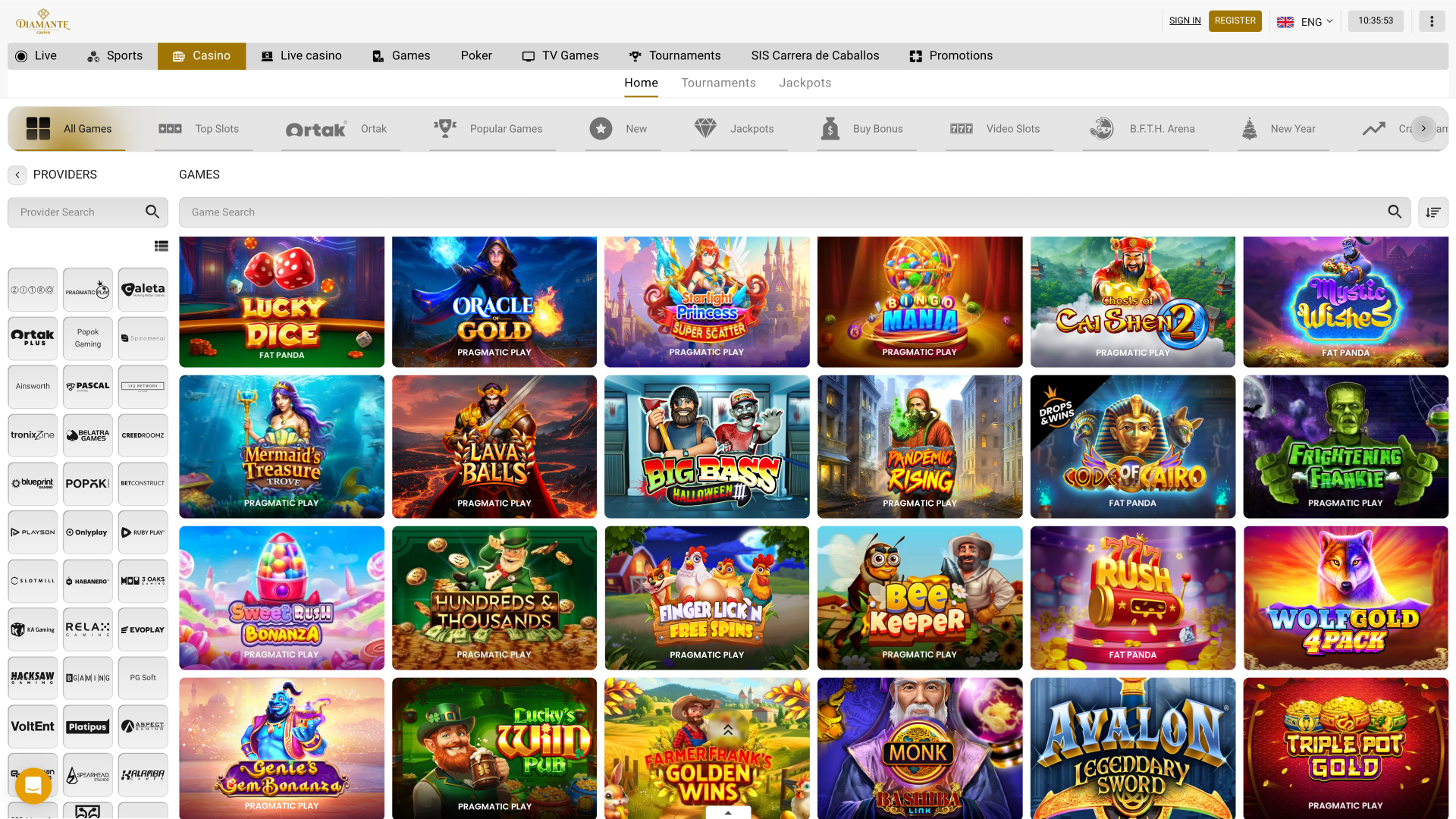This screenshot has width=1456, height=819.
Task: Collapse the Providers panel with the back arrow
Action: pos(17,174)
